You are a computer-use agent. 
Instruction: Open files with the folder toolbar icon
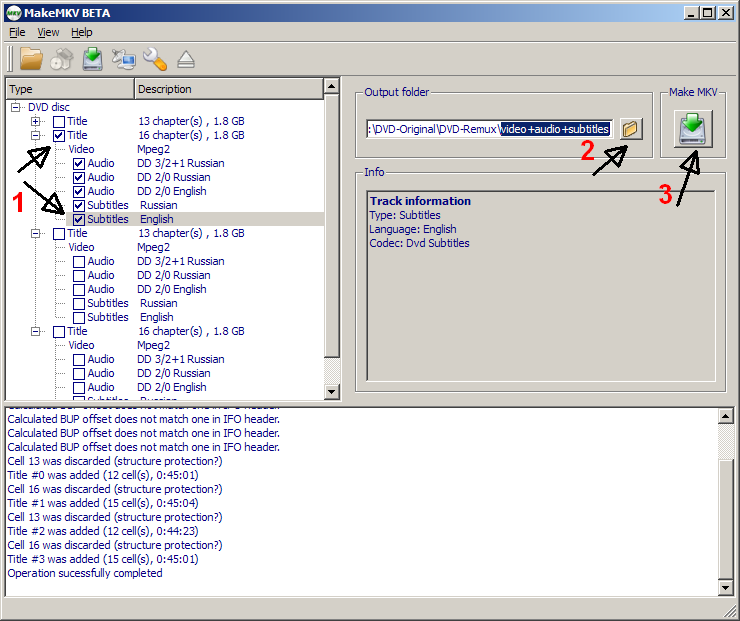(31, 59)
